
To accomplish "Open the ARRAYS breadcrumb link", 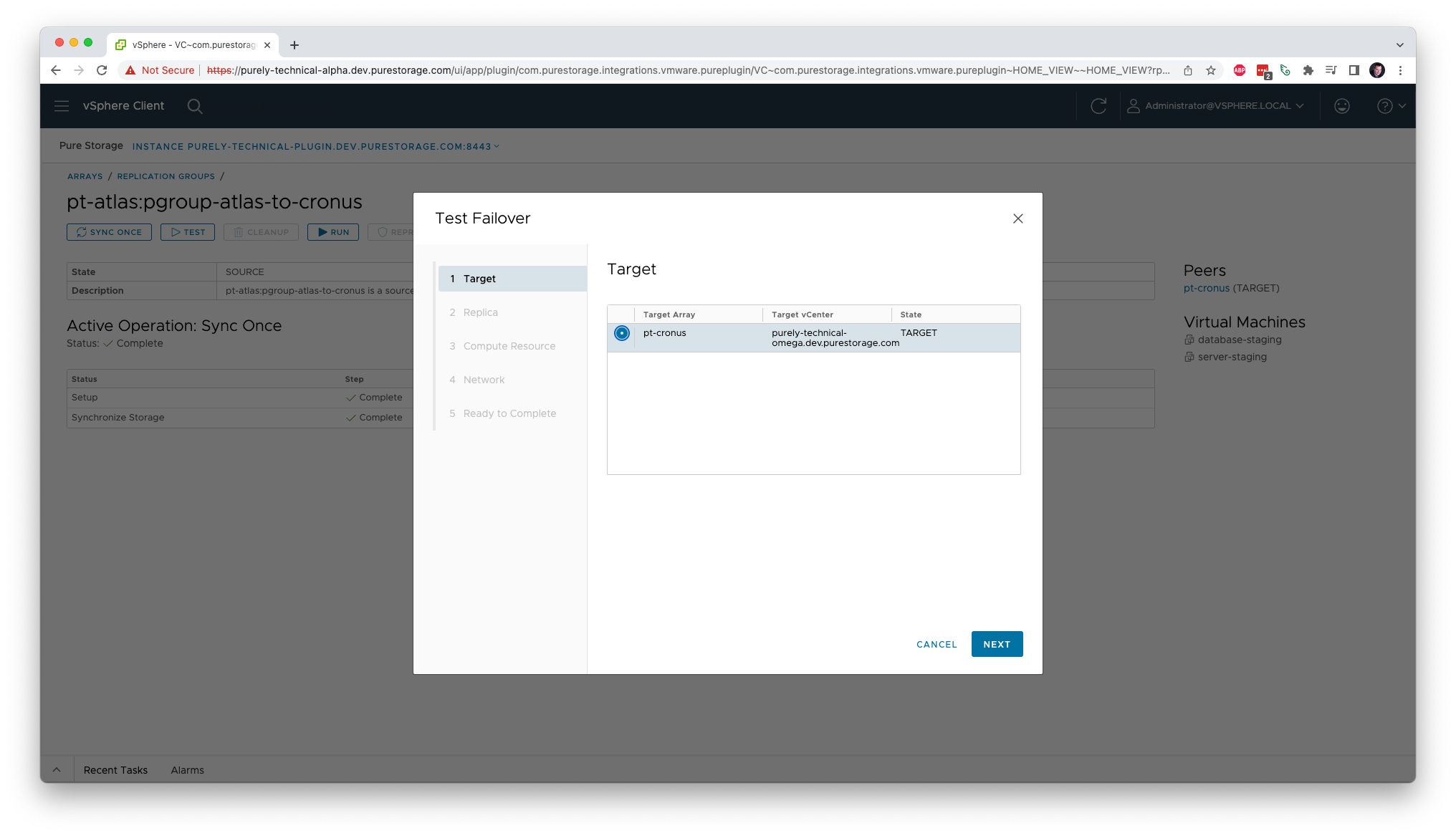I will pos(84,176).
